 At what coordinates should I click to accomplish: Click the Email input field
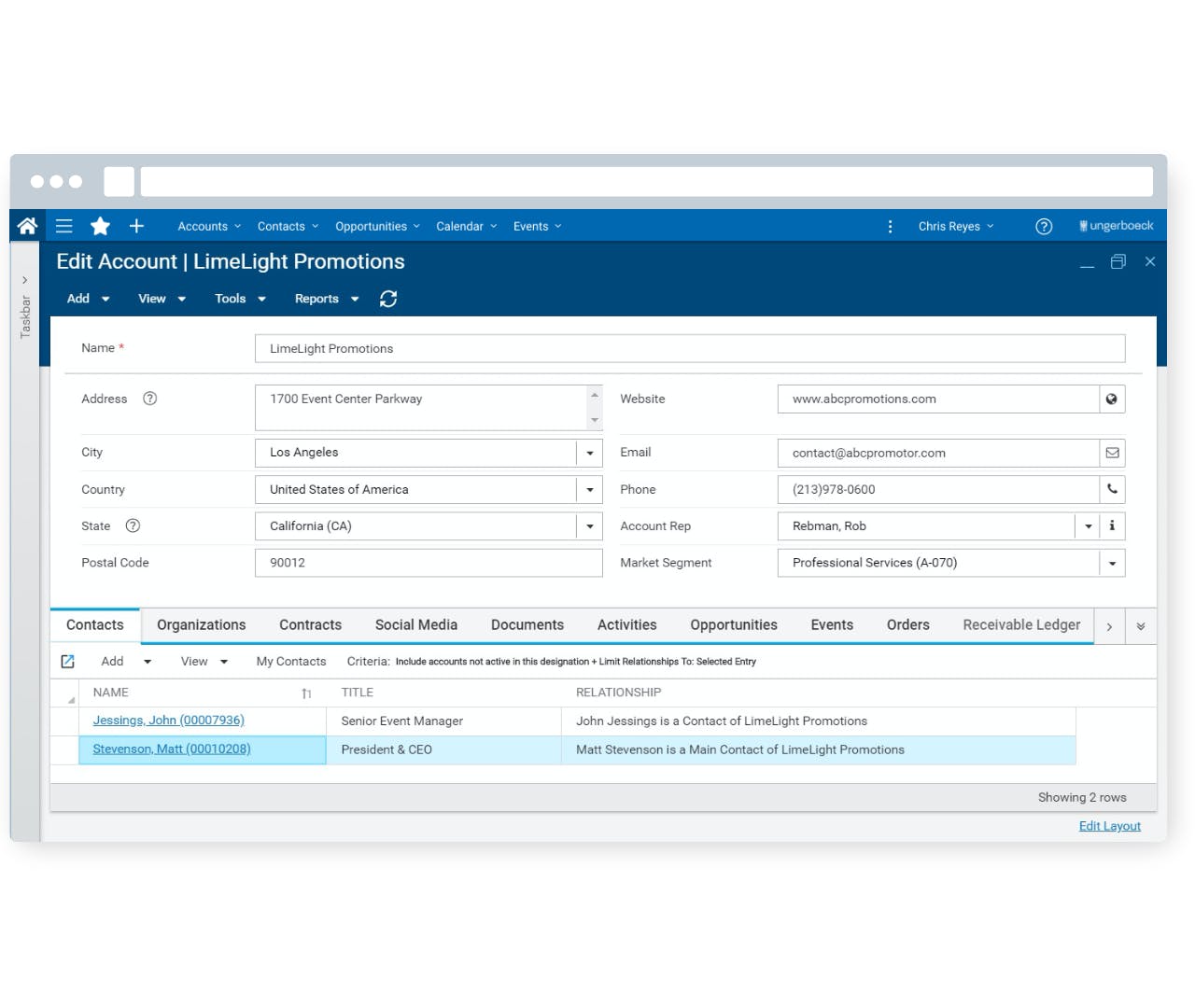pyautogui.click(x=938, y=453)
